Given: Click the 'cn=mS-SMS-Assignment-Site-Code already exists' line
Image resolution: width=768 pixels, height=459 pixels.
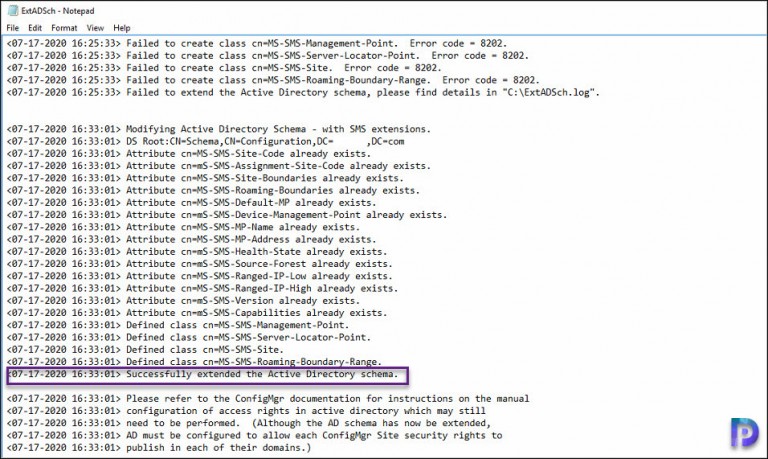Looking at the screenshot, I should click(x=218, y=166).
